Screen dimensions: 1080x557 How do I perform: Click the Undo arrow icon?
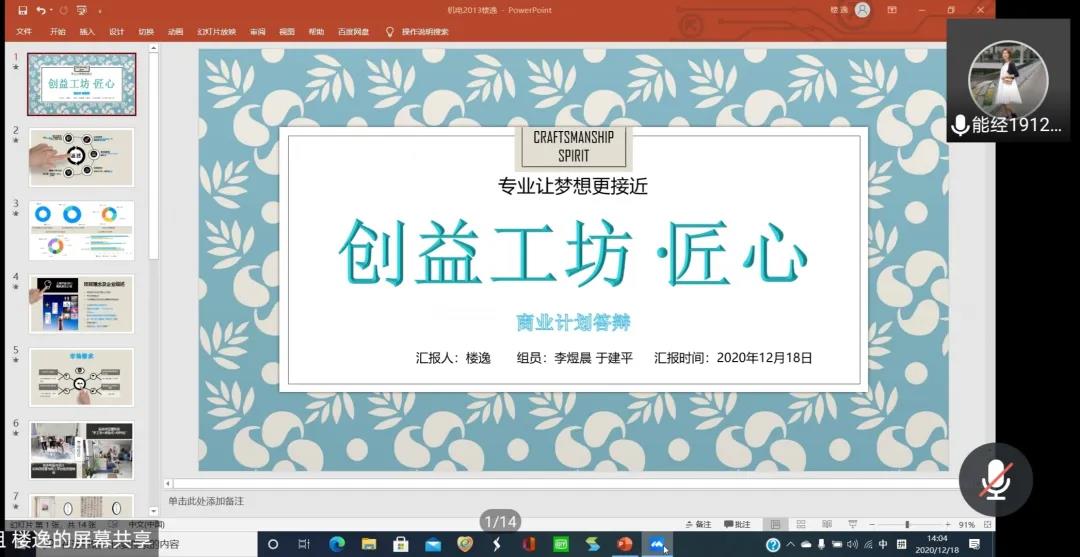coord(41,10)
